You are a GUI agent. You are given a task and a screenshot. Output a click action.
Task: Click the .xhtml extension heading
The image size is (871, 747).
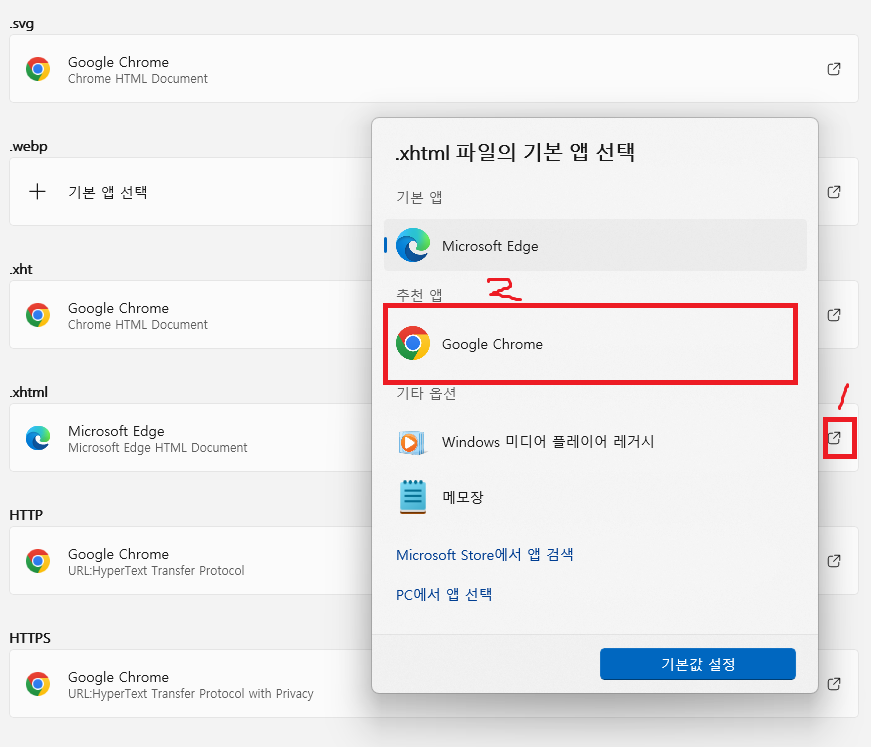click(x=28, y=392)
